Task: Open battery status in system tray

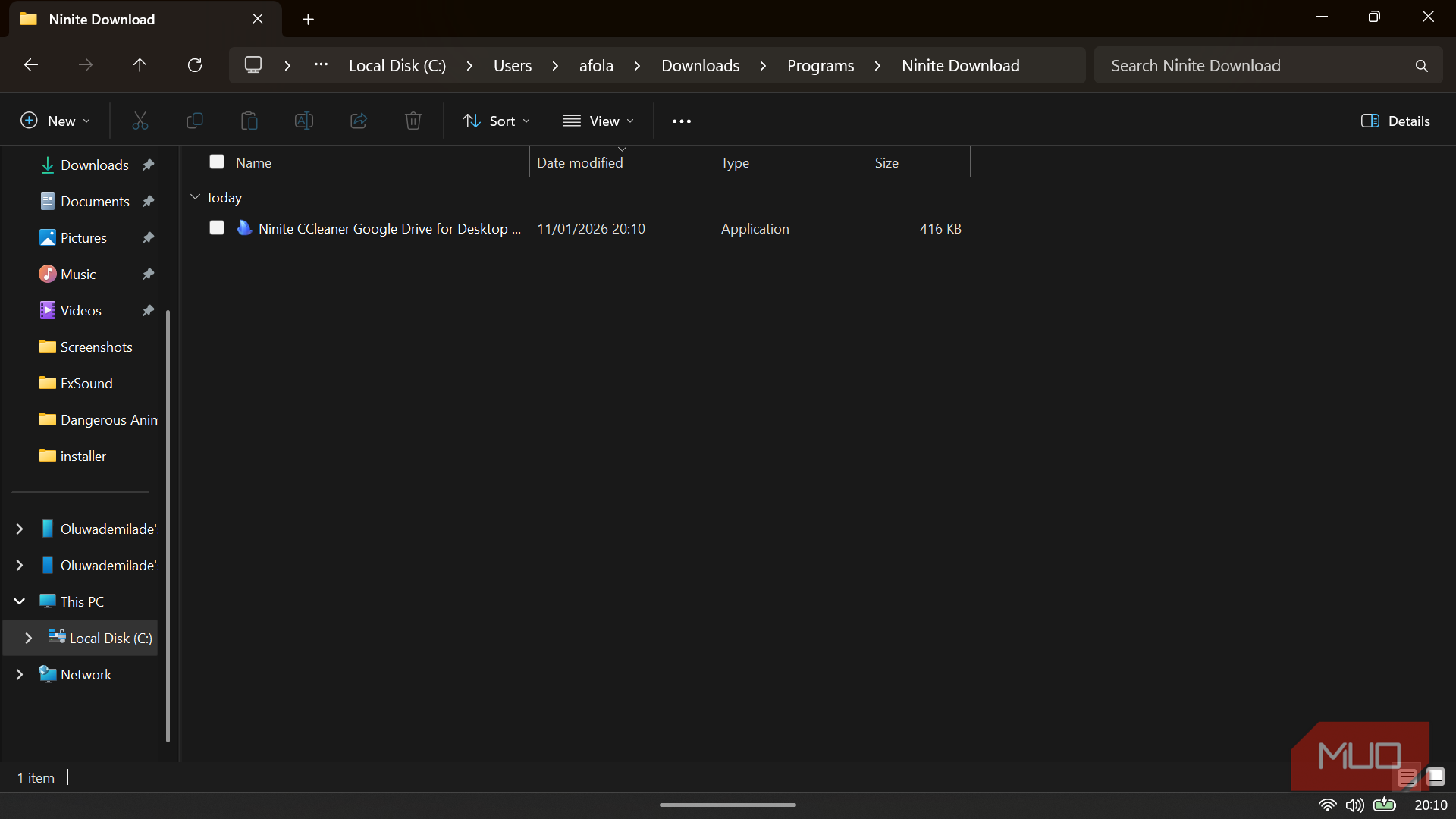Action: 1385,805
